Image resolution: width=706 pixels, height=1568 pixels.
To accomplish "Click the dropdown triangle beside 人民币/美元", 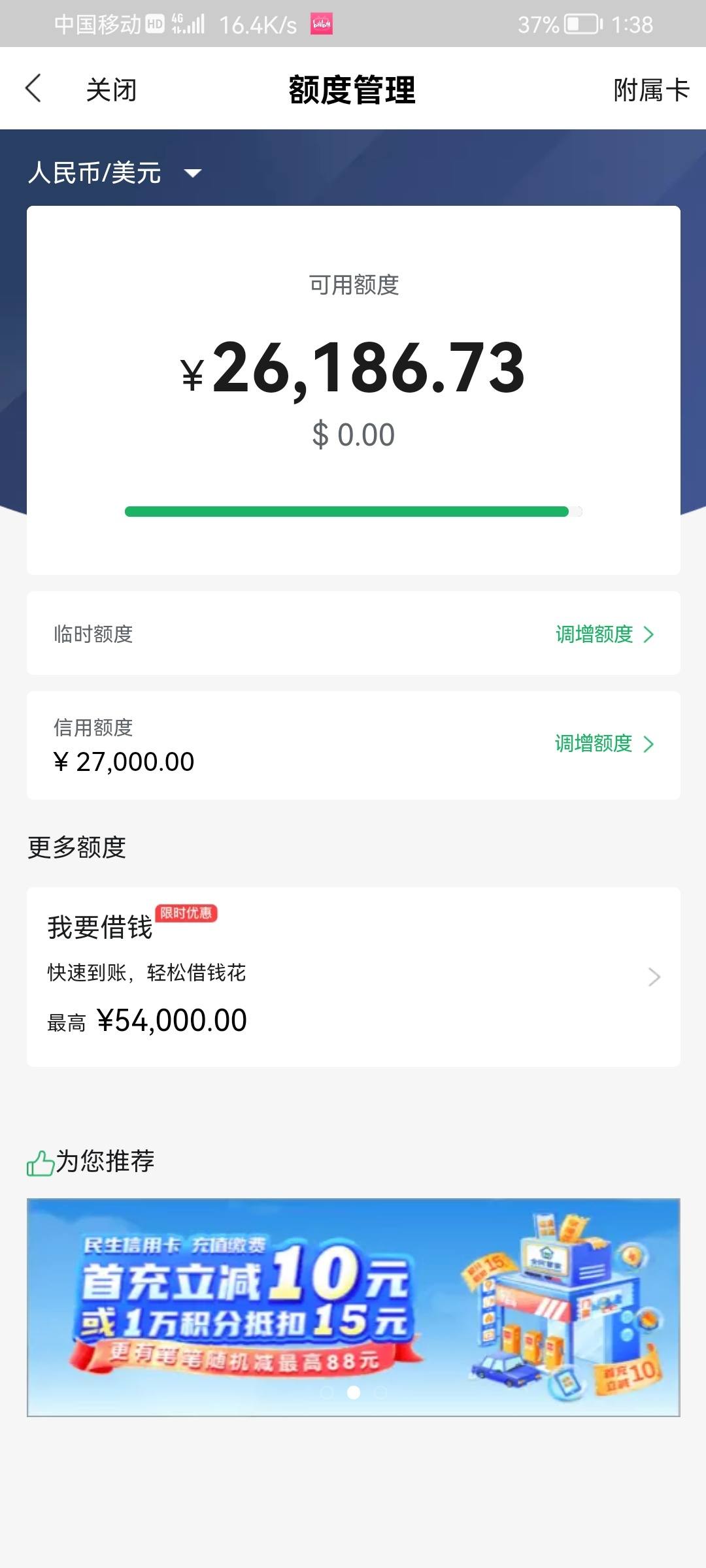I will point(193,173).
